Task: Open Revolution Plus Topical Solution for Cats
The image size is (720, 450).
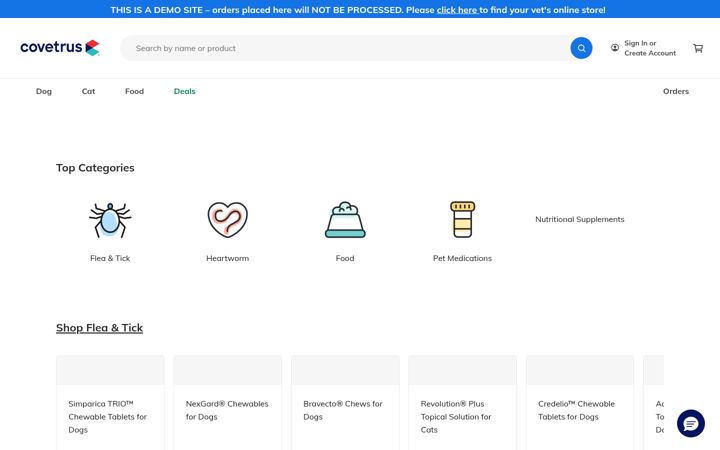Action: point(456,417)
